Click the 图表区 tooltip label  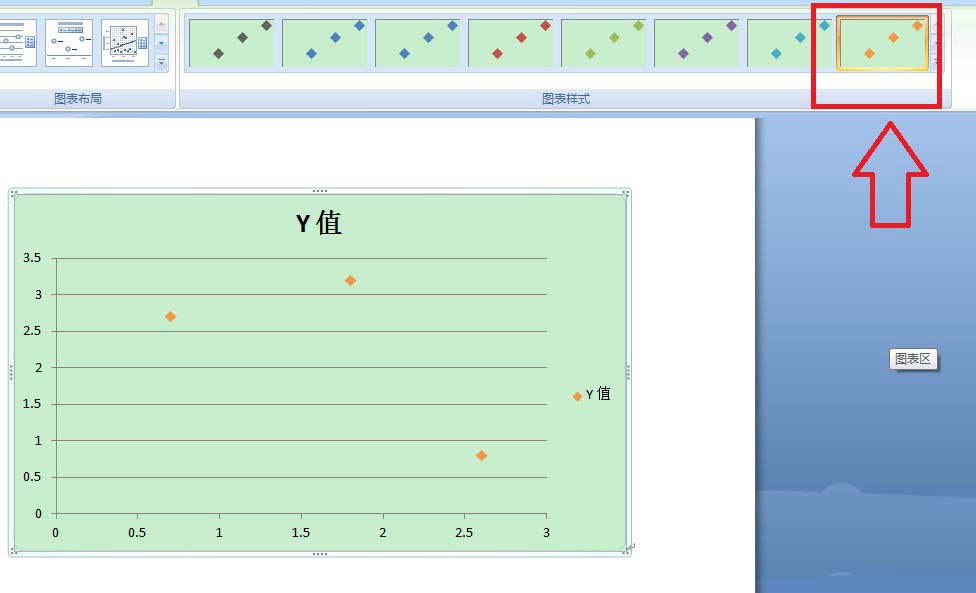click(x=913, y=359)
